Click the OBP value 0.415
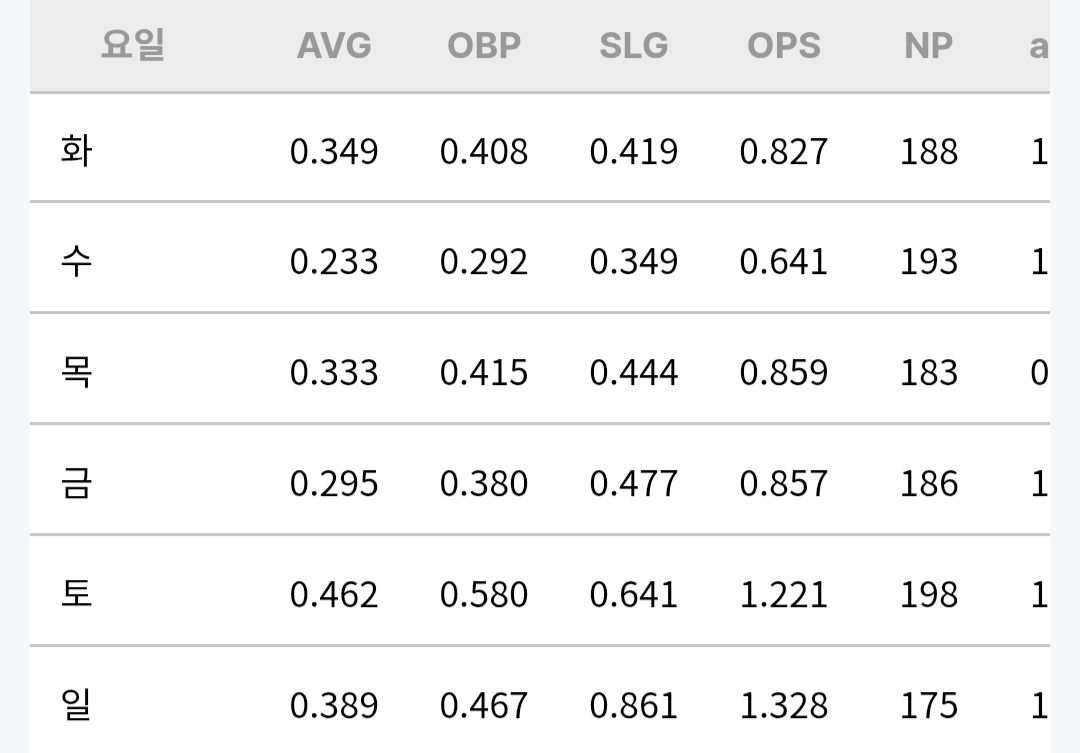Screen dimensions: 1080x753 484,373
